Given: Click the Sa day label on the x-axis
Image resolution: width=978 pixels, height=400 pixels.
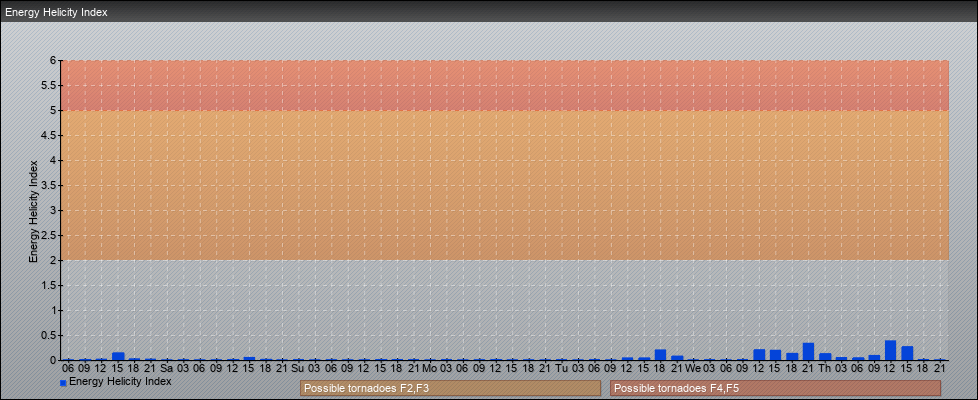Looking at the screenshot, I should click(167, 368).
